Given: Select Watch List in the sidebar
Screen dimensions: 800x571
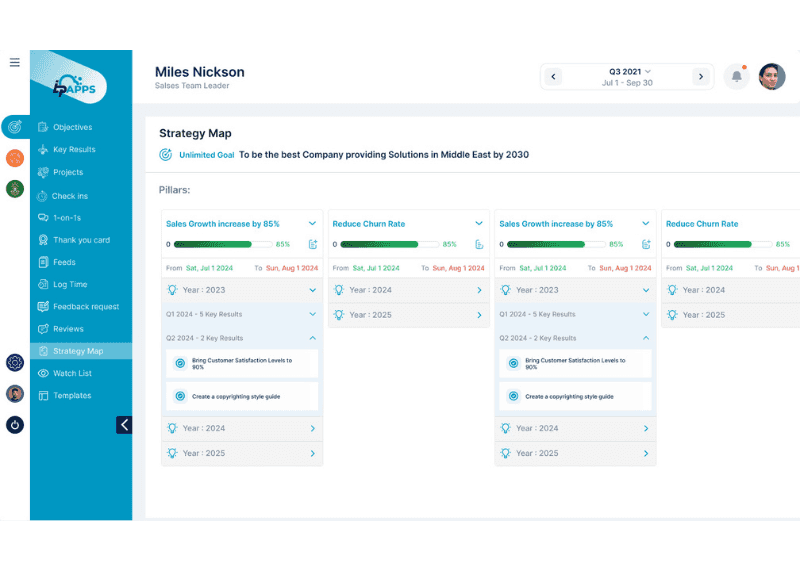Looking at the screenshot, I should tap(72, 373).
